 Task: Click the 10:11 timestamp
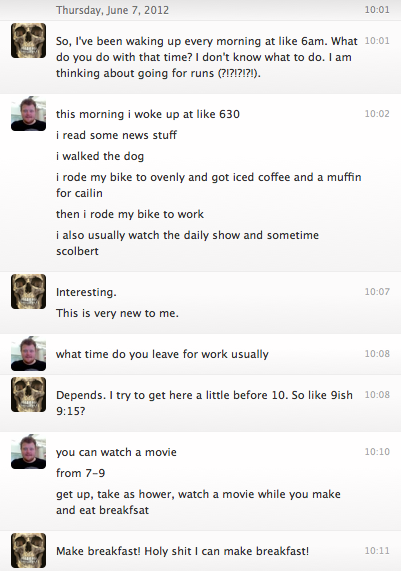pyautogui.click(x=377, y=551)
